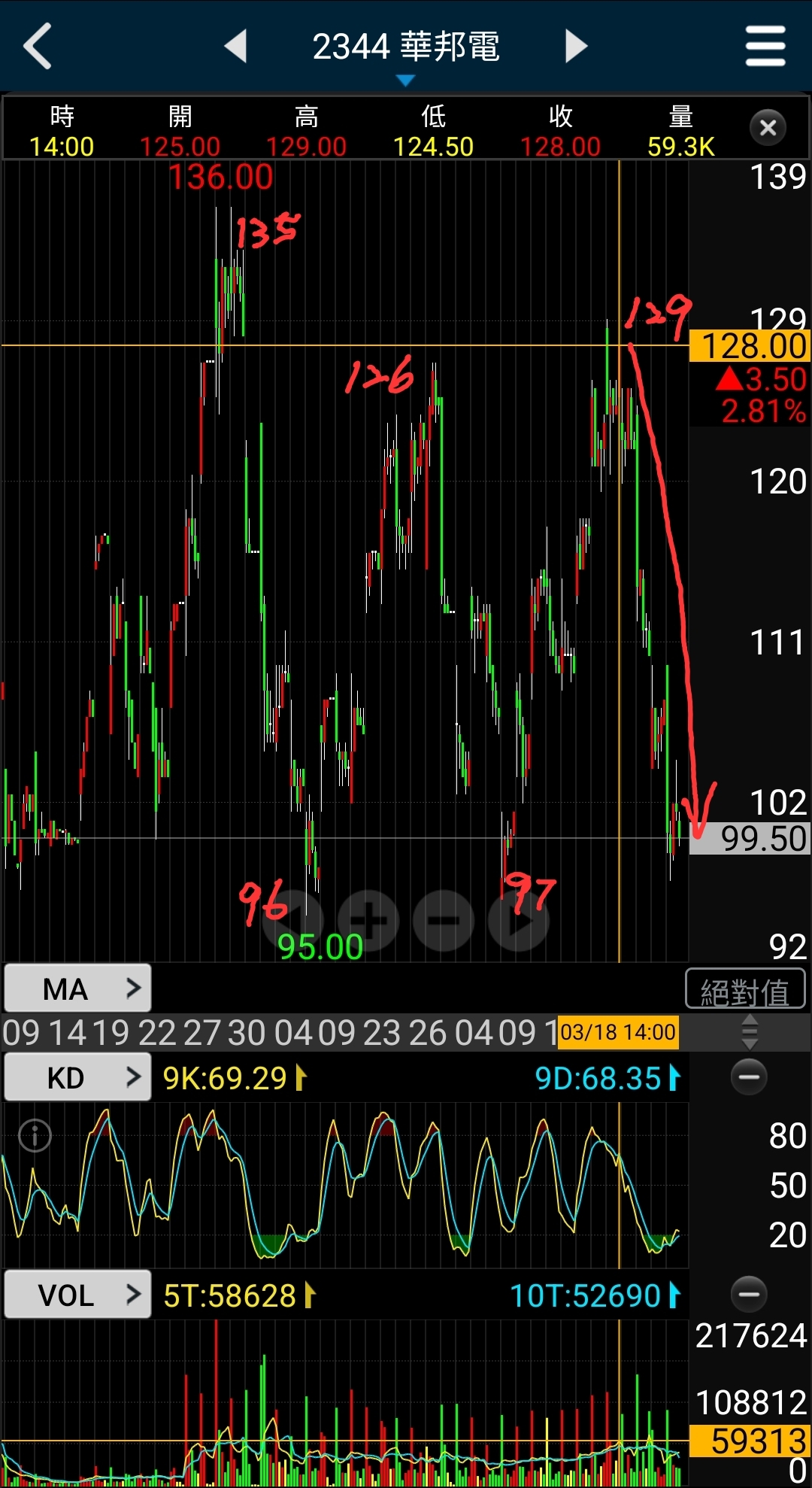This screenshot has width=812, height=1488.
Task: Tap the 128.00 current price label
Action: 750,346
